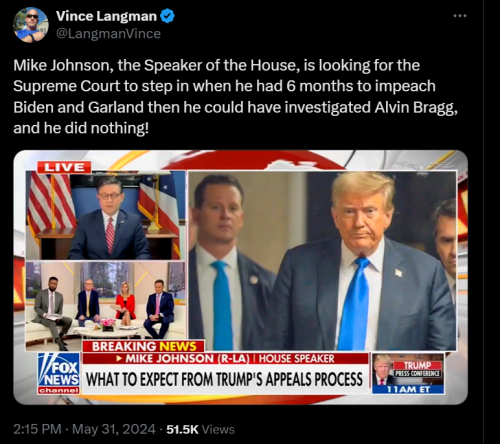
Task: Click the blue verified badge
Action: pos(167,16)
